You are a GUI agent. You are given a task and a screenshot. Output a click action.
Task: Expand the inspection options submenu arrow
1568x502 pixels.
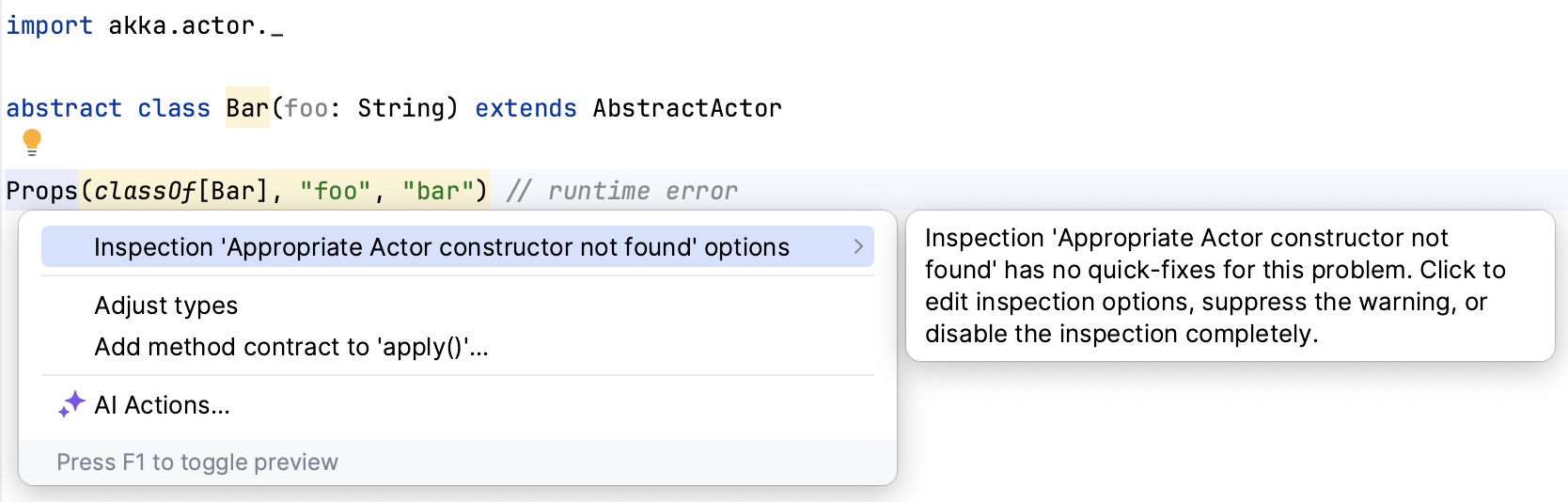857,246
